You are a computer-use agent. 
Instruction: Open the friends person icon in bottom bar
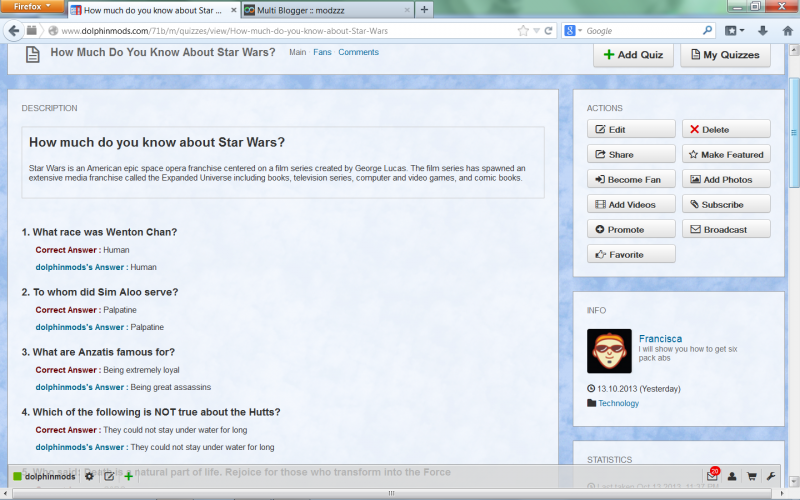[x=732, y=477]
